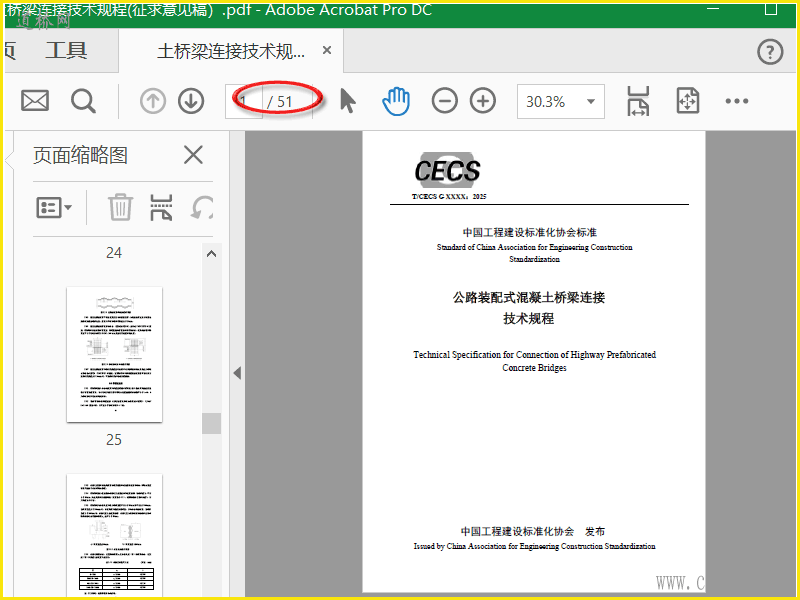
Task: Select the thumbnail below page 25
Action: 114,534
